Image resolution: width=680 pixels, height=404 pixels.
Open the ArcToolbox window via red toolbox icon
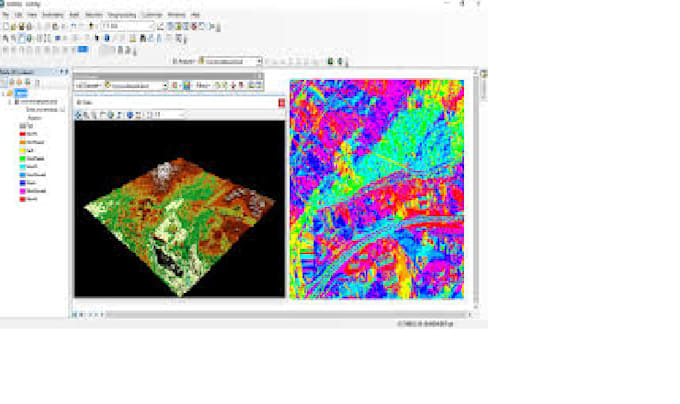pyautogui.click(x=194, y=26)
